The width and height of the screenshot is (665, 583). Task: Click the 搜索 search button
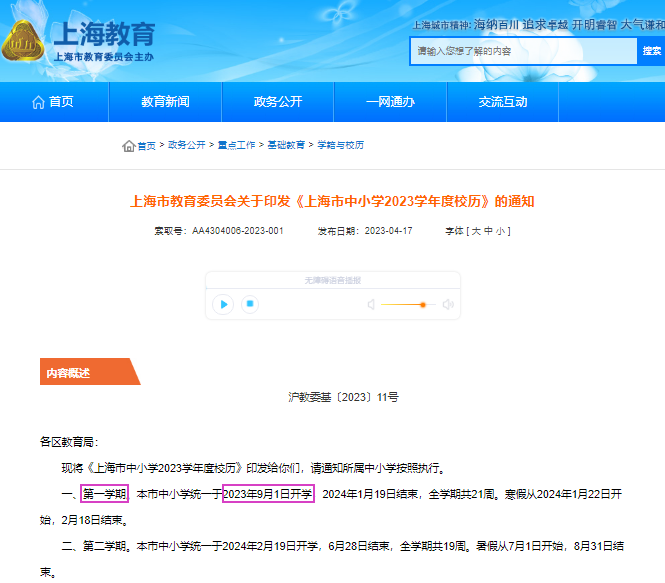[x=651, y=51]
